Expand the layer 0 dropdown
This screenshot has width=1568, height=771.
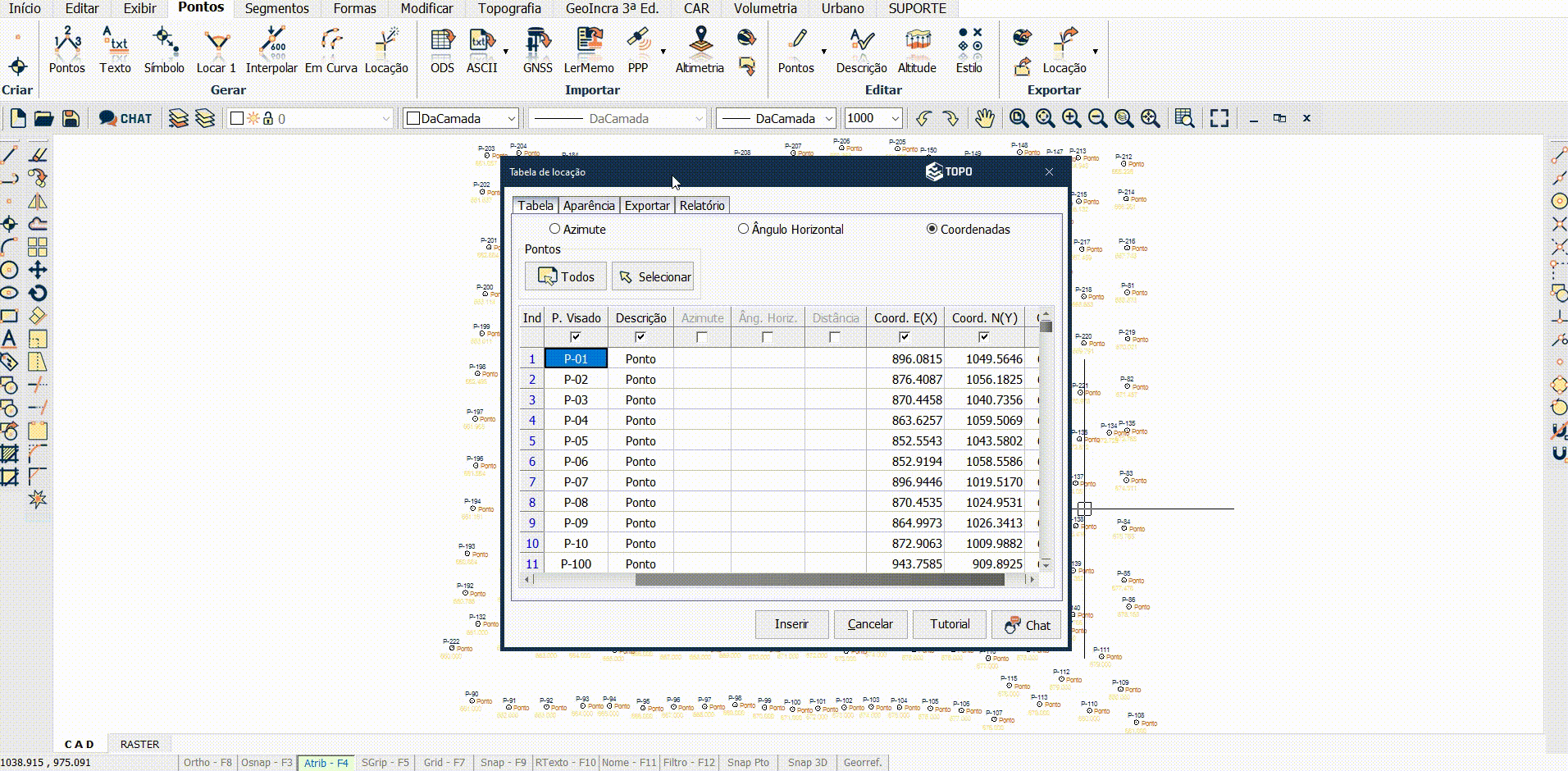click(x=385, y=119)
